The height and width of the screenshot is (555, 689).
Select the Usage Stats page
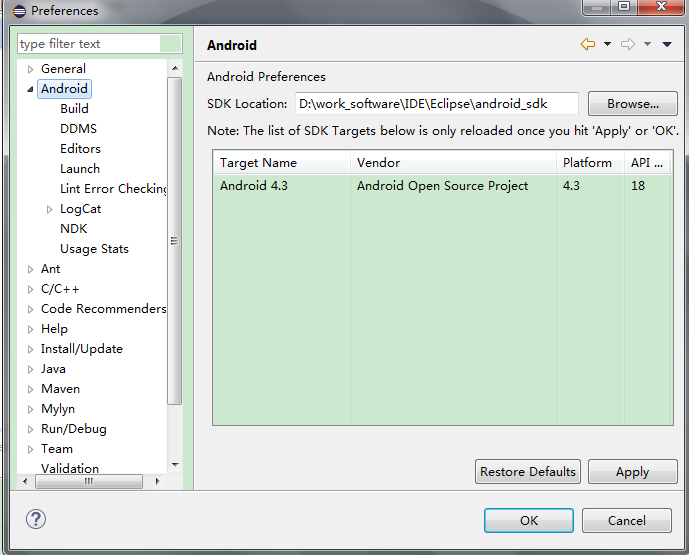[x=94, y=249]
